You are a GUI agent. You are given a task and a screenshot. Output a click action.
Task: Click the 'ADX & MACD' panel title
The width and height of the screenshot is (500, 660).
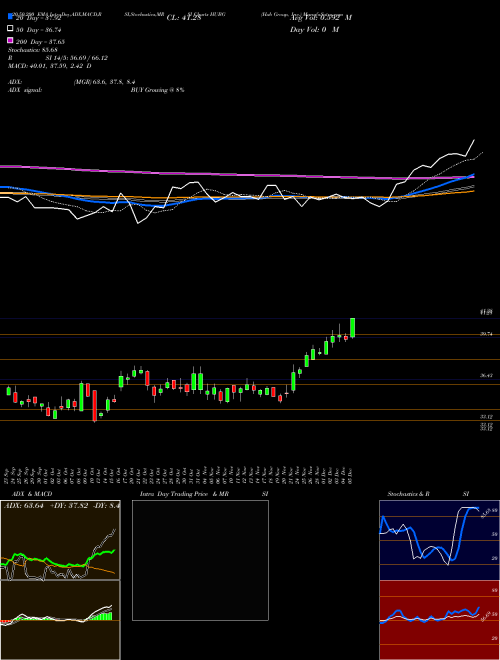coord(32,494)
